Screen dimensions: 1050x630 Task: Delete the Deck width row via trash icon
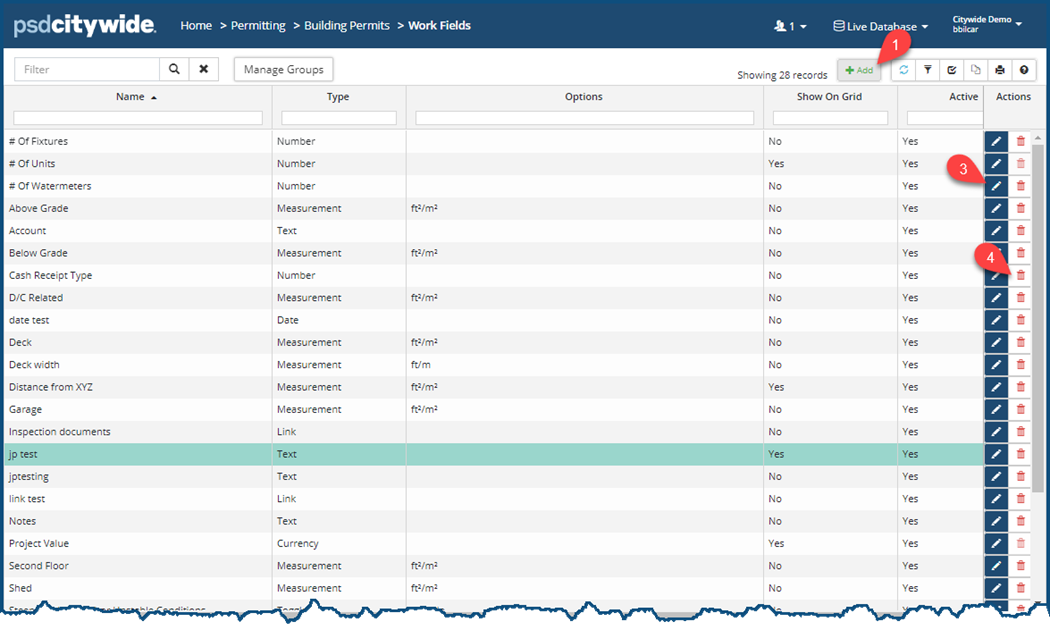pyautogui.click(x=1020, y=365)
